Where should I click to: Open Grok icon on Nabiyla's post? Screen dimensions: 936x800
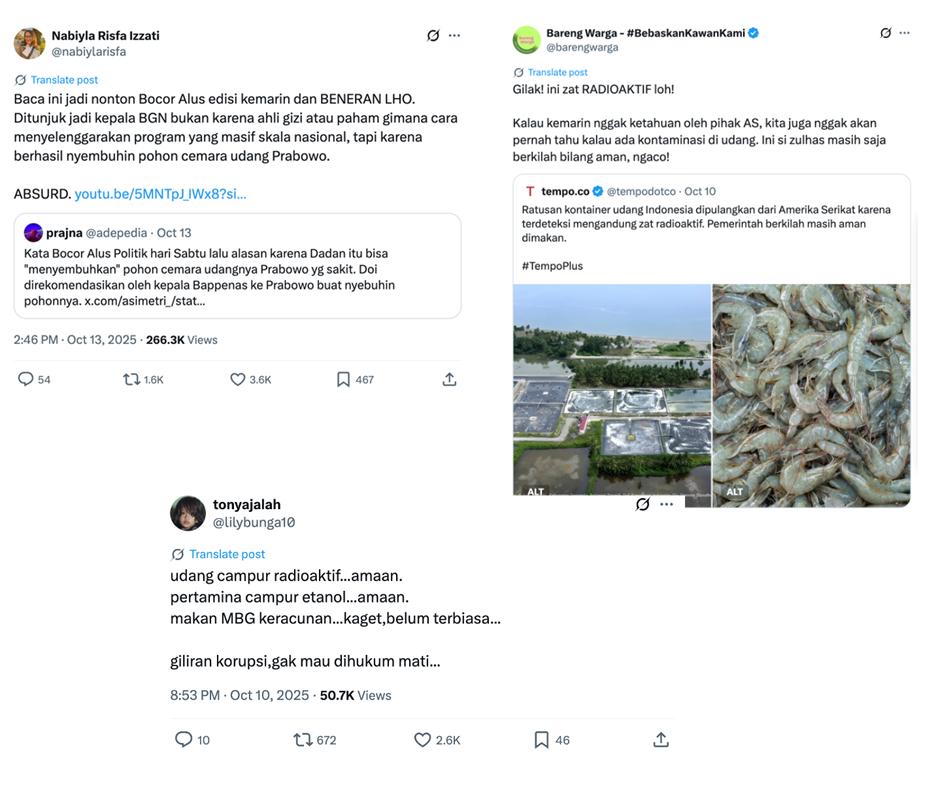click(433, 35)
